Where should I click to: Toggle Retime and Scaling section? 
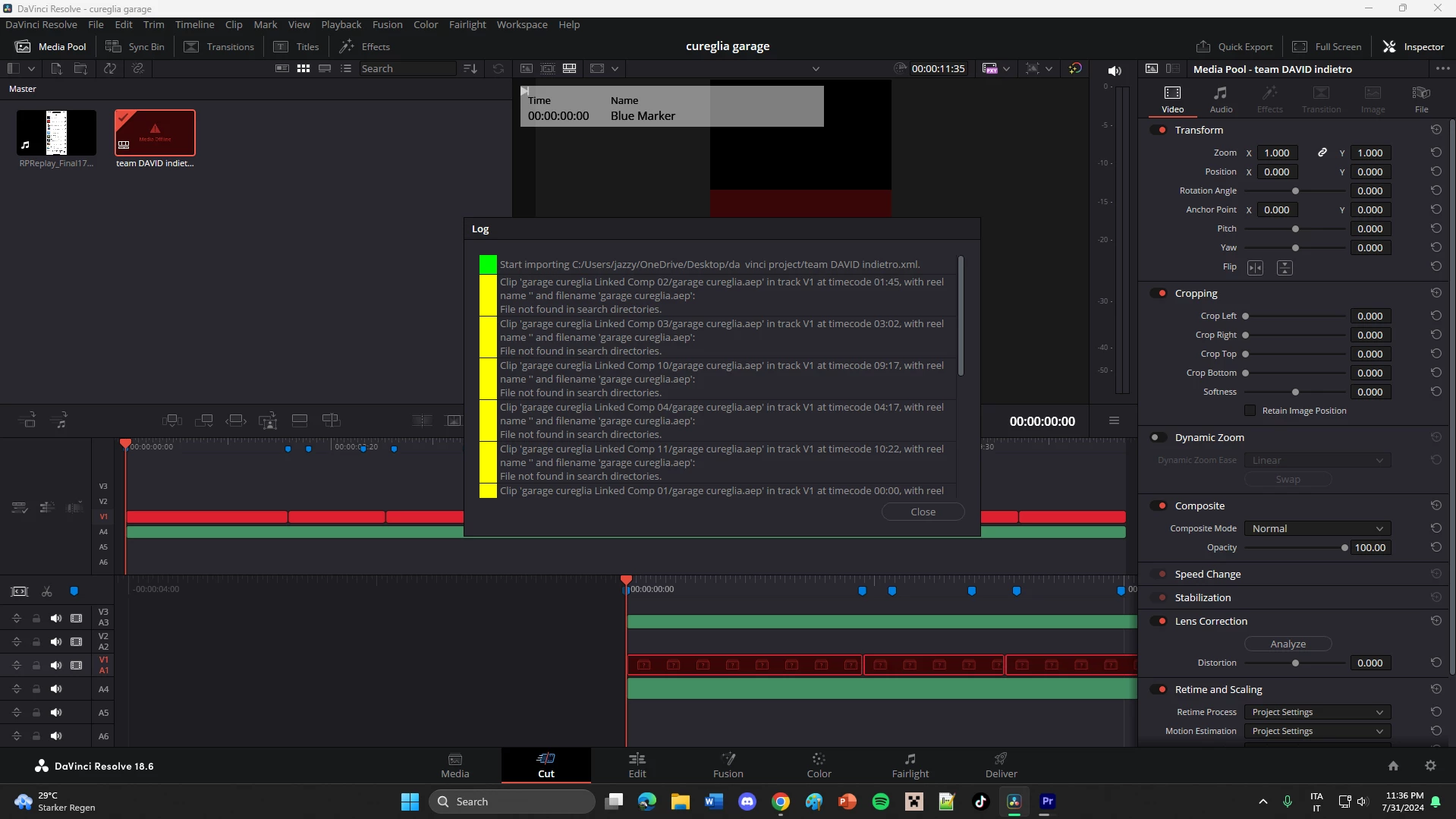1159,689
